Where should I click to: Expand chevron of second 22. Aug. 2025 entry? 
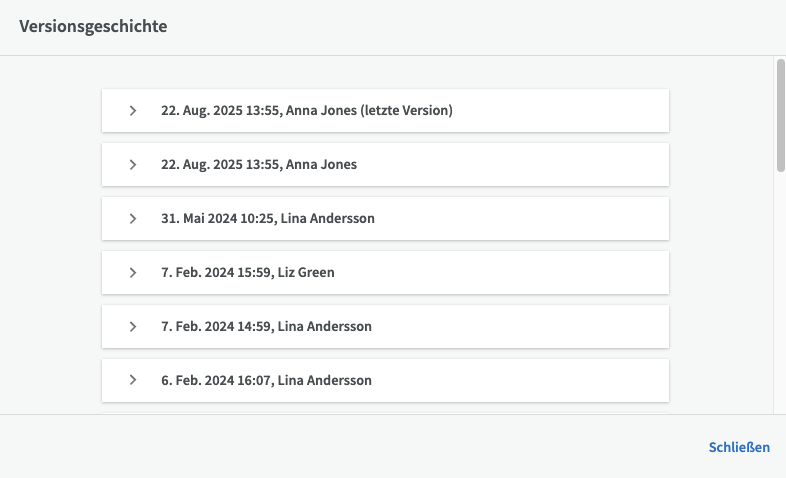tap(133, 165)
